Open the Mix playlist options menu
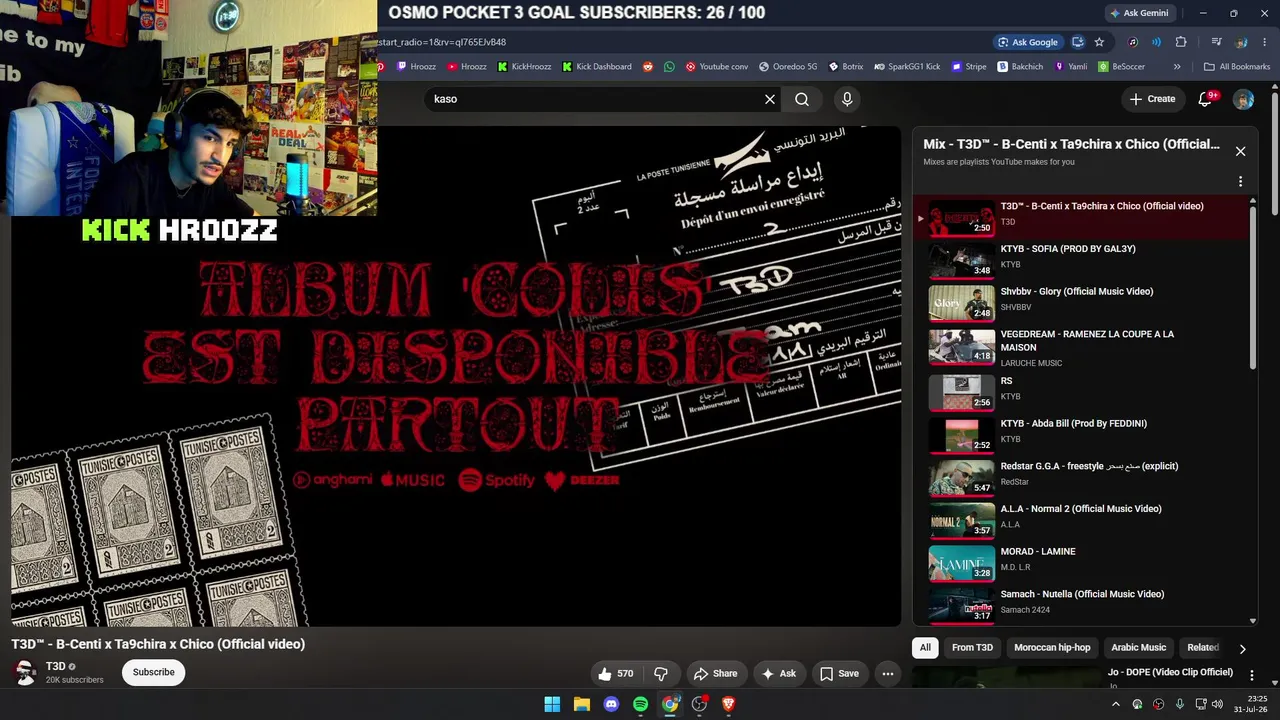 tap(1240, 182)
